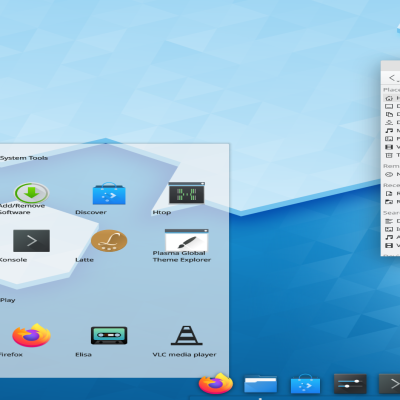400x400 pixels.
Task: Click Discover shopping bag in the dock
Action: [305, 384]
